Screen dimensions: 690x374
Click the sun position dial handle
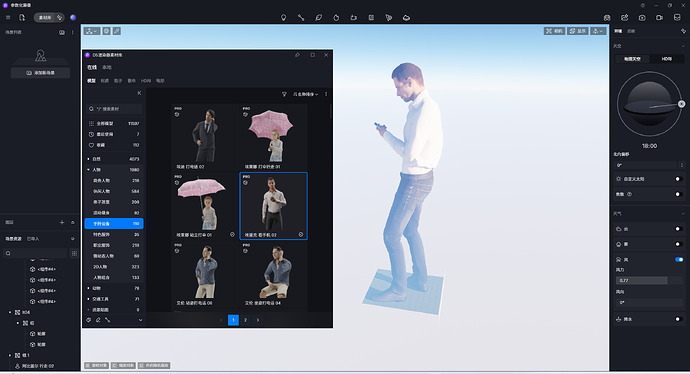pyautogui.click(x=681, y=104)
